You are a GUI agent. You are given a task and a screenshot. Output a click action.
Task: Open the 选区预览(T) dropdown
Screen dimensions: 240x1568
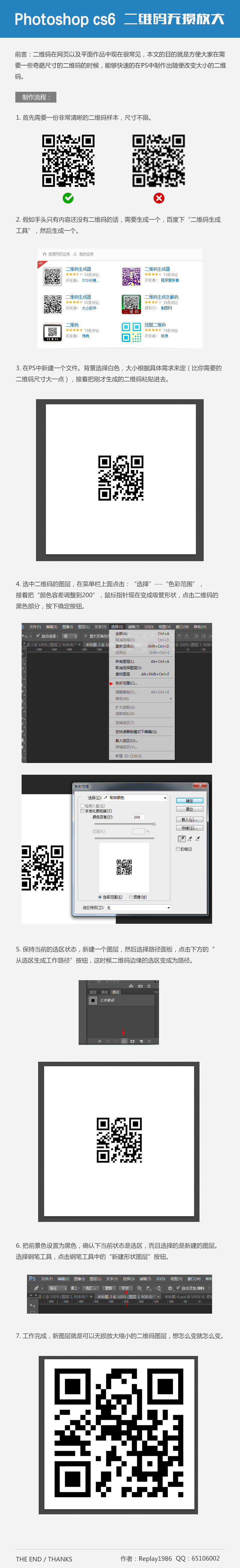tap(138, 908)
